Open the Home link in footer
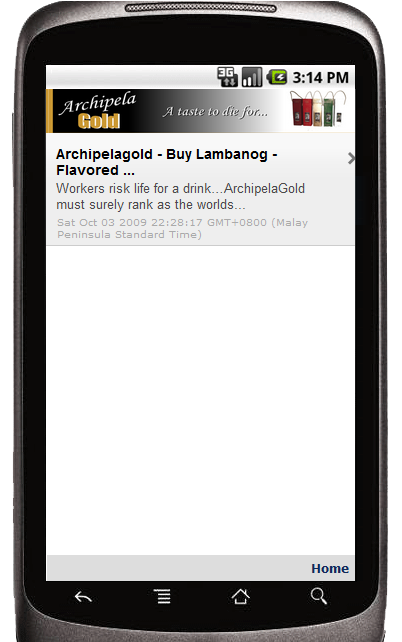Screen dimensions: 402x642 click(330, 568)
